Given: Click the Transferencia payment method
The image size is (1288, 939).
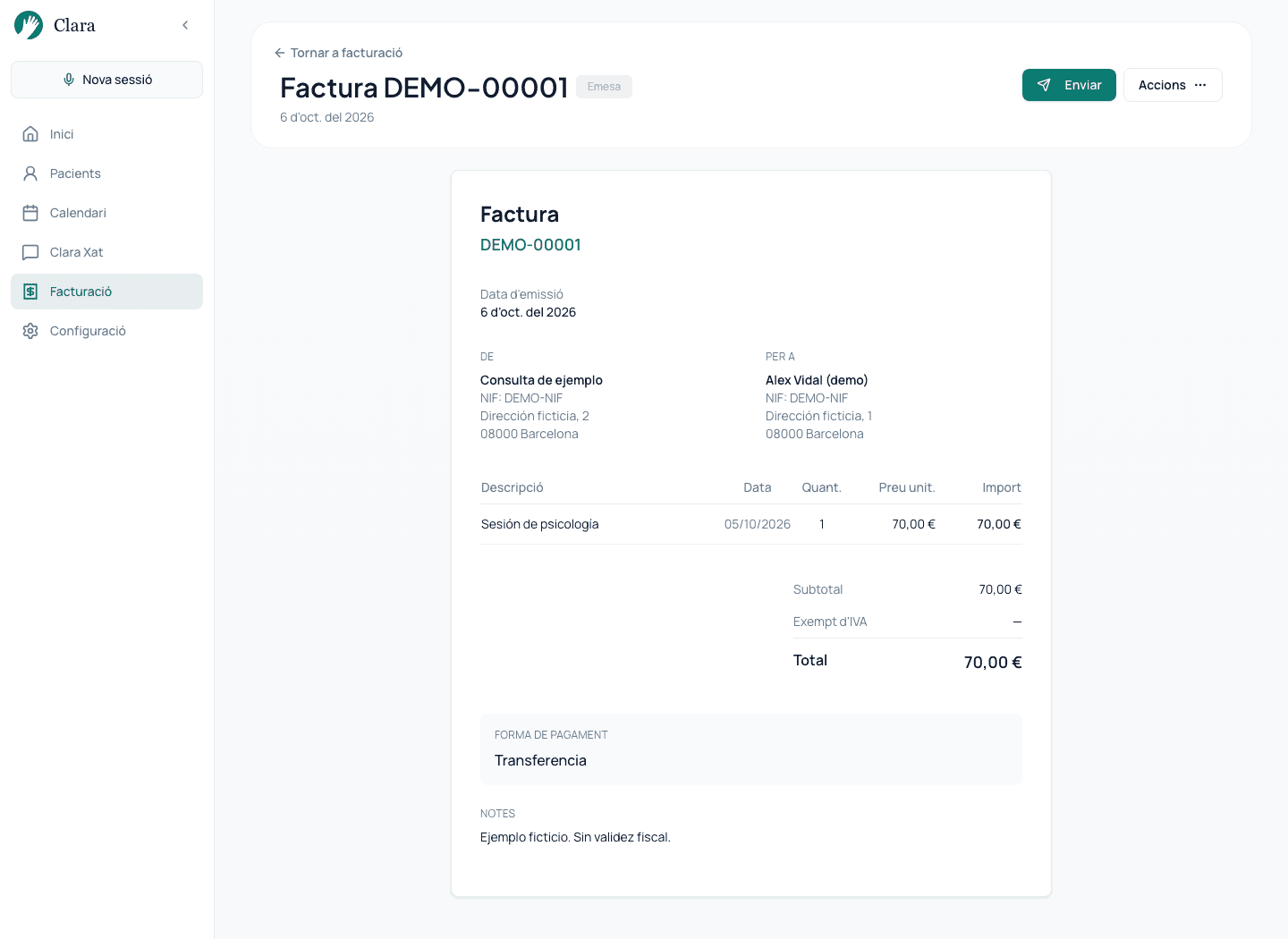Looking at the screenshot, I should click(540, 760).
